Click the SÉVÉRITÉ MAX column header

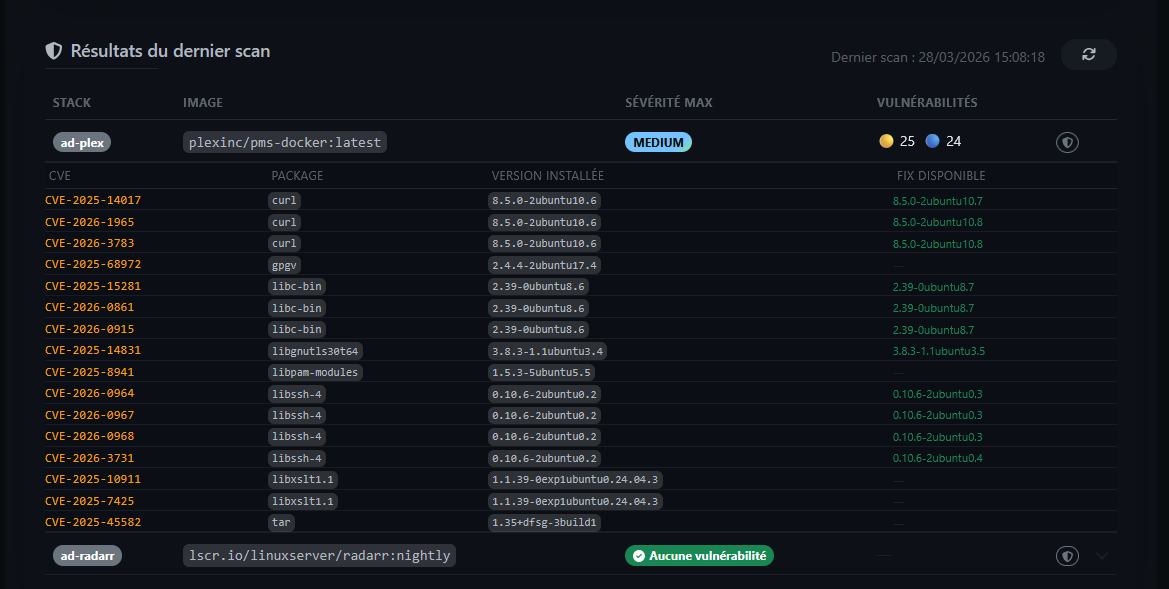point(668,103)
